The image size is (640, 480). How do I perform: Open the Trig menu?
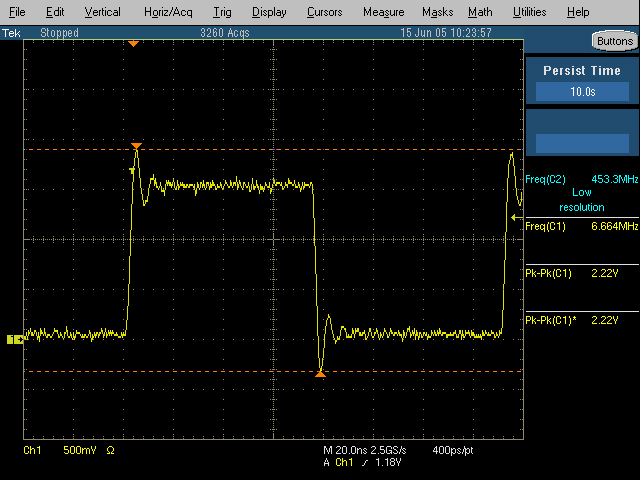222,12
